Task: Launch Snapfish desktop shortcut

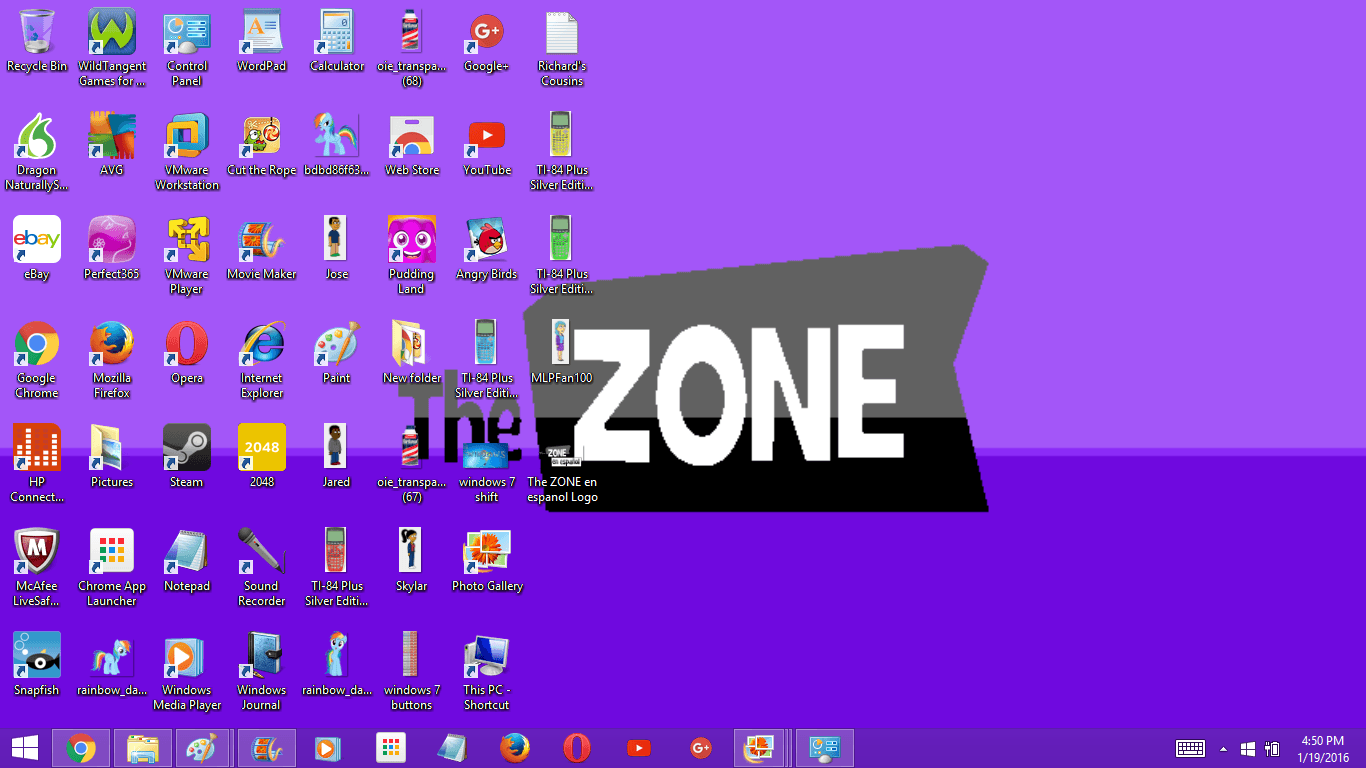Action: pyautogui.click(x=37, y=666)
